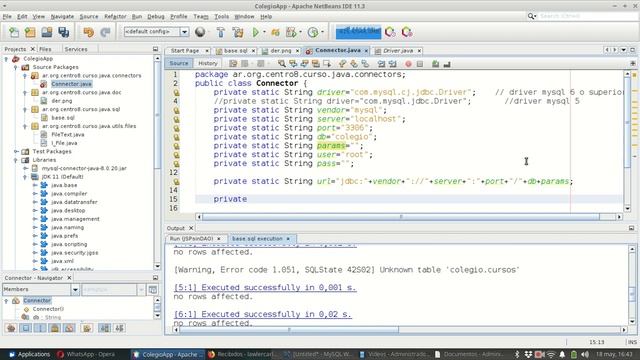Click the Clean and Build Project icon

(x=238, y=32)
